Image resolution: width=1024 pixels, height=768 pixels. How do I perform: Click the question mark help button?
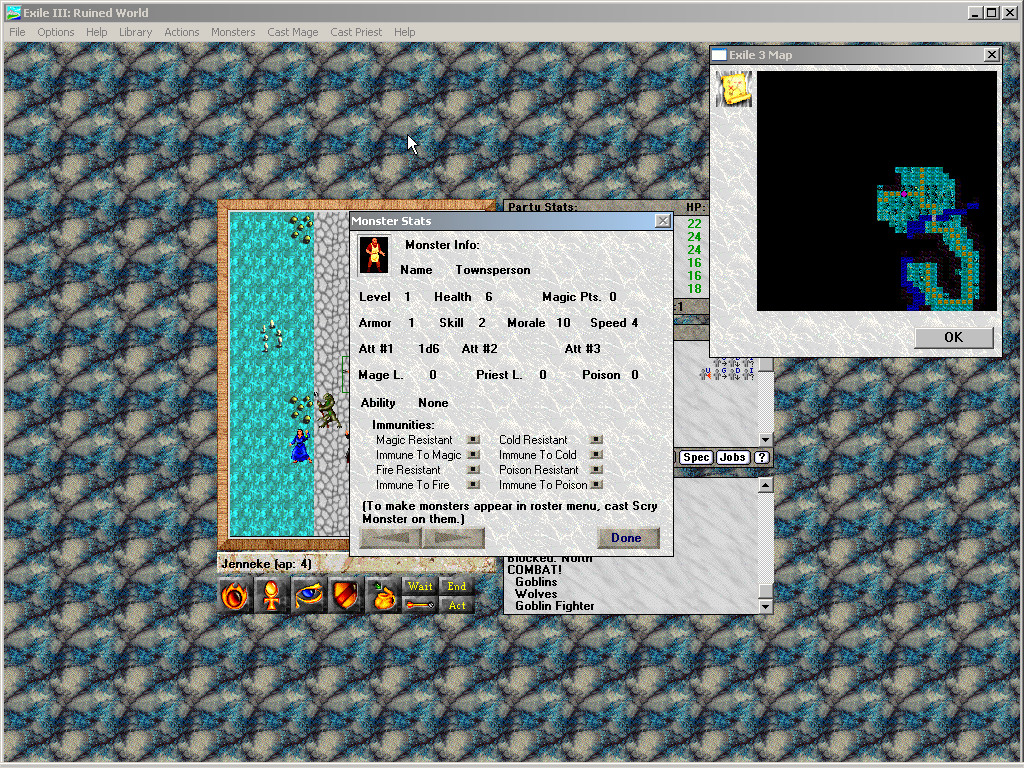point(761,457)
